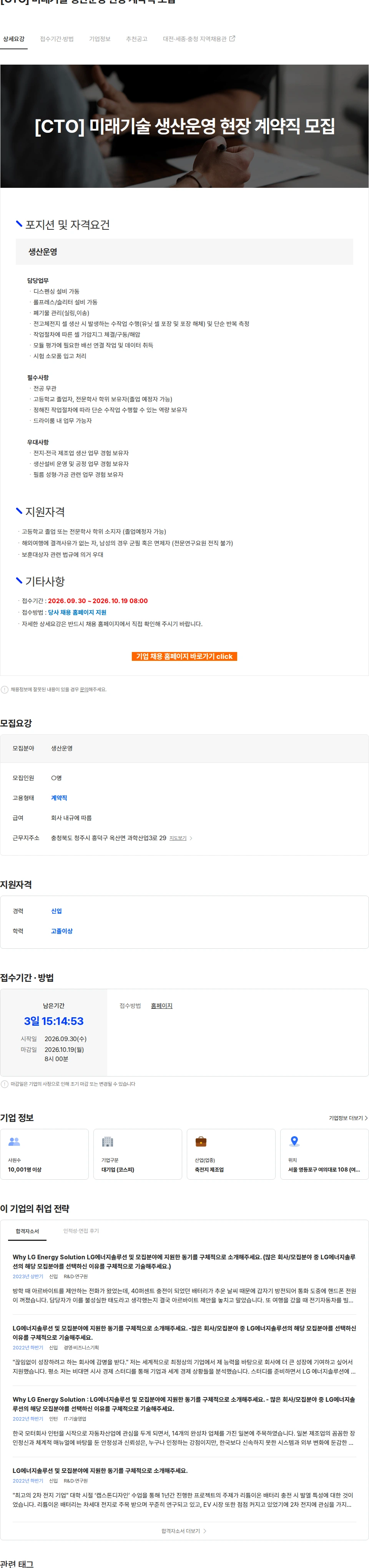
Task: Open the 문의 link for incorrect info
Action: tap(84, 690)
